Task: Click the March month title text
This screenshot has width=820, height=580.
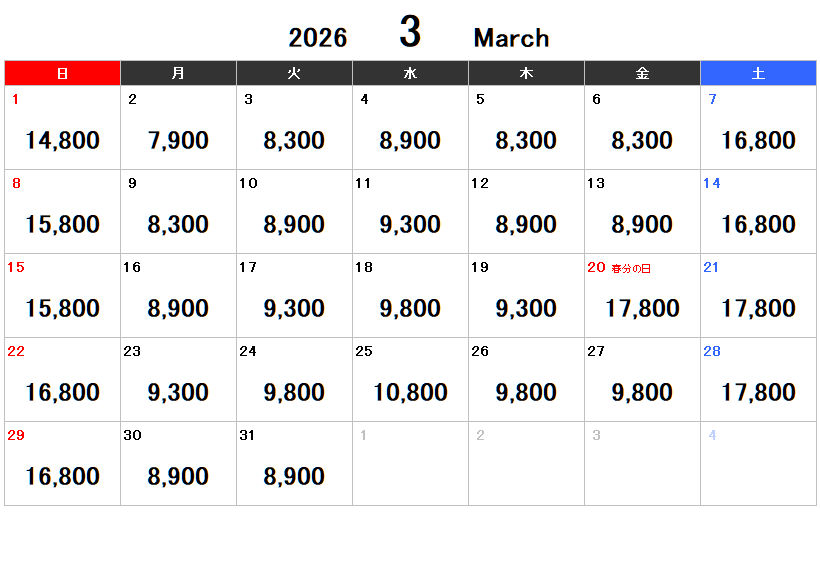Action: 511,38
